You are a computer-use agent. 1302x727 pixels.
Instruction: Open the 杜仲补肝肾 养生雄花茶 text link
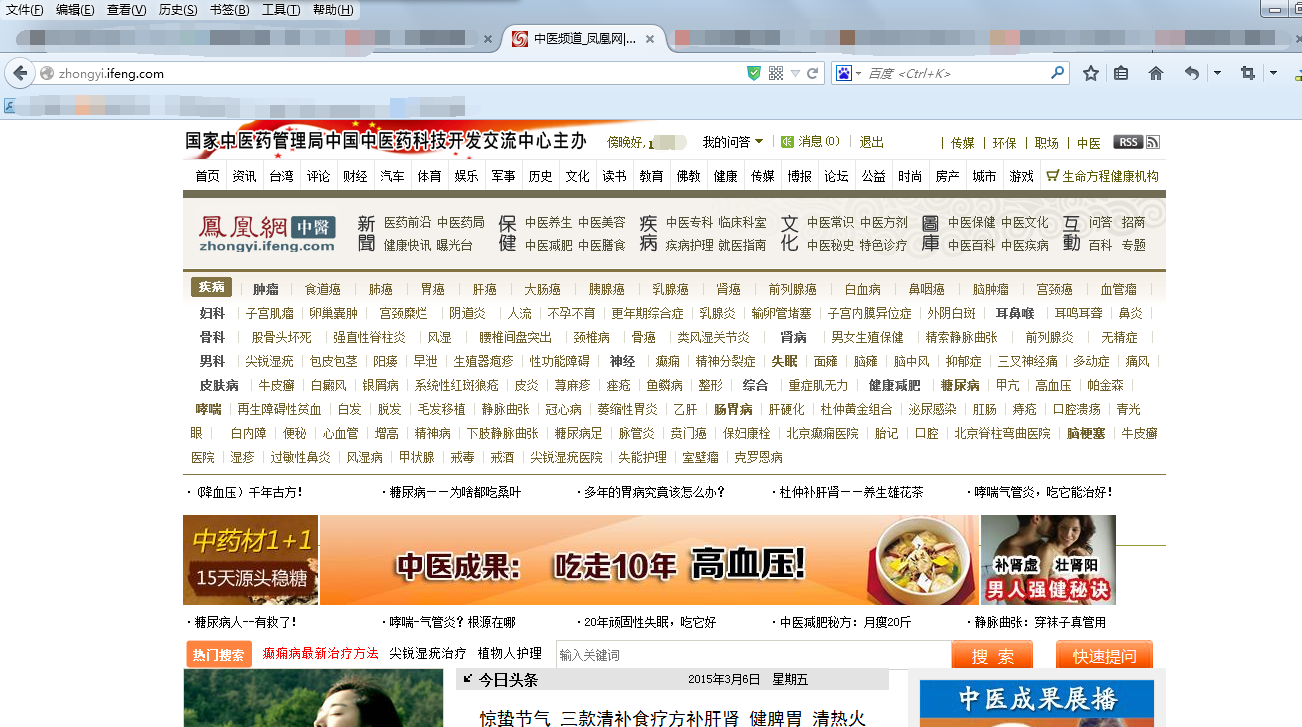(851, 492)
